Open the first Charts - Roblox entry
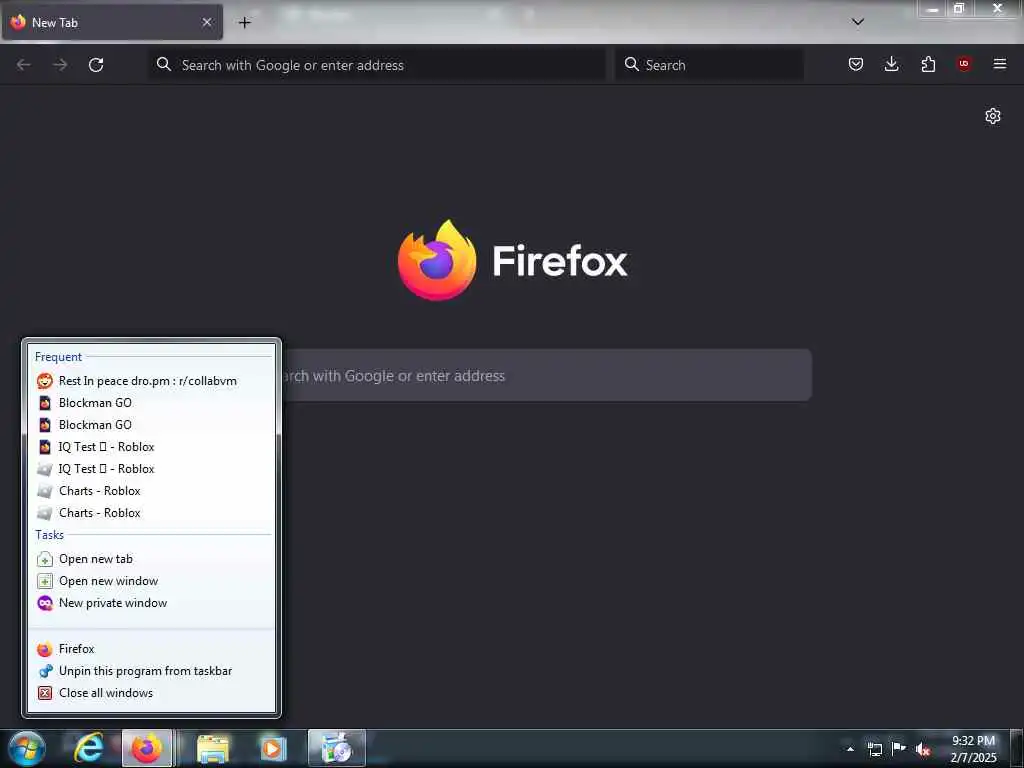 point(152,490)
